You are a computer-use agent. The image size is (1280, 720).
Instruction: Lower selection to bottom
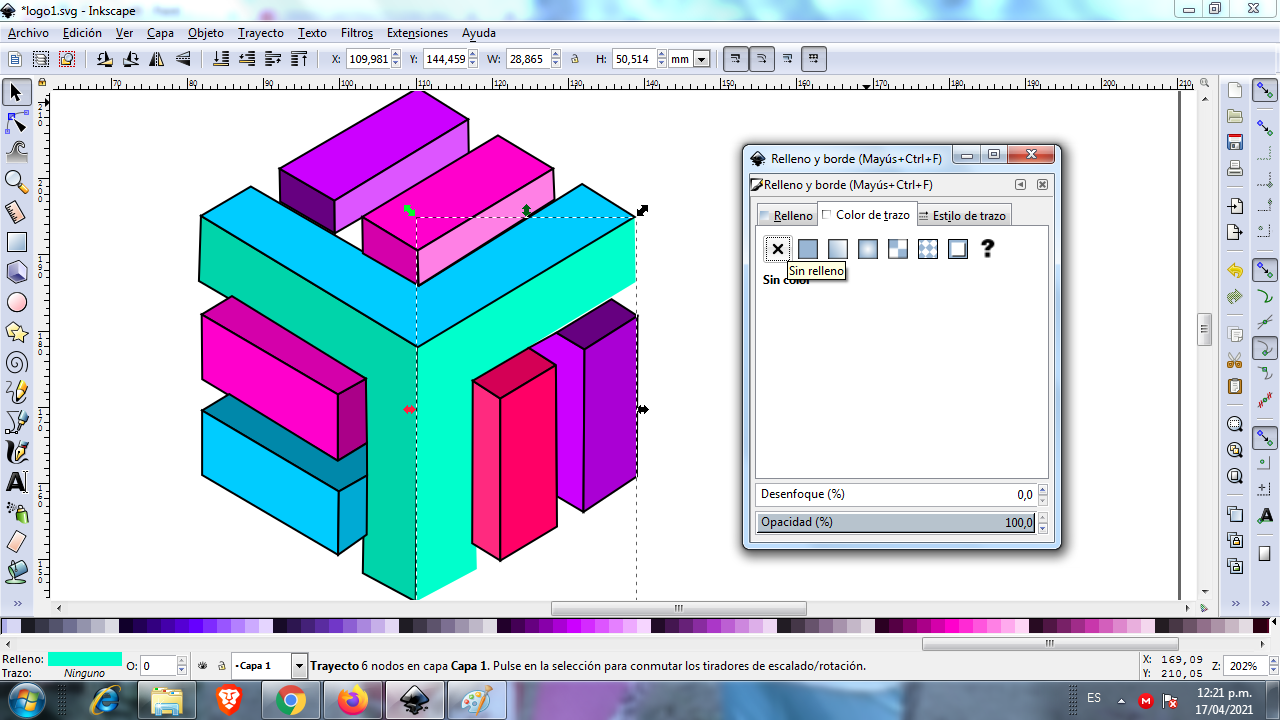pyautogui.click(x=220, y=59)
